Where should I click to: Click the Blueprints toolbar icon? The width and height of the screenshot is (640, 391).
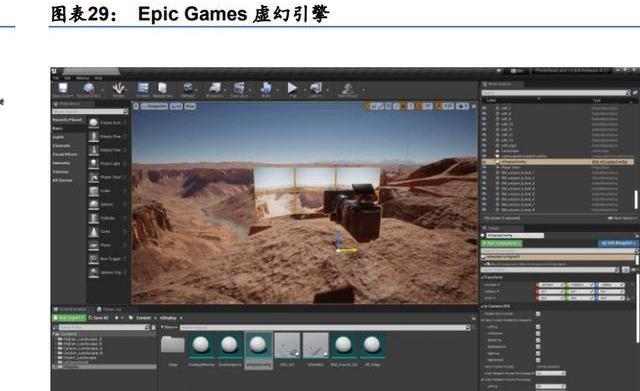pos(215,90)
